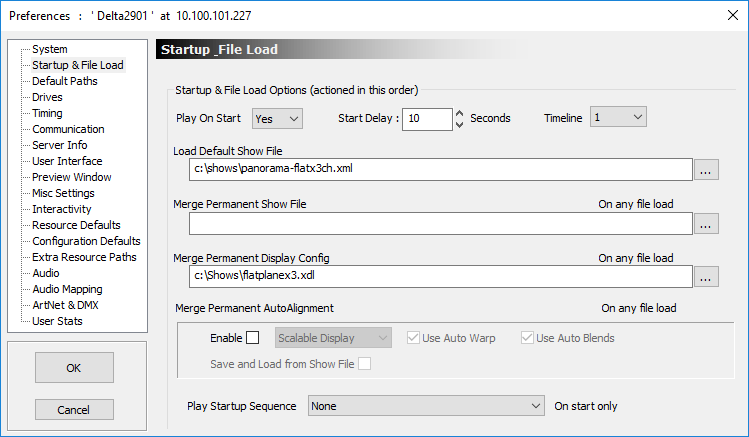The height and width of the screenshot is (437, 749).
Task: Open the Play On Start dropdown
Action: point(278,119)
